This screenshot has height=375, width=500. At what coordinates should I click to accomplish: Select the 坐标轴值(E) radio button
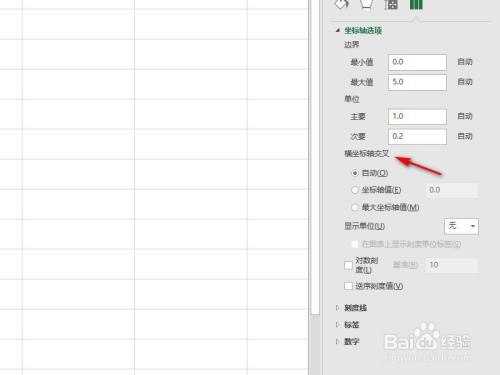point(355,190)
